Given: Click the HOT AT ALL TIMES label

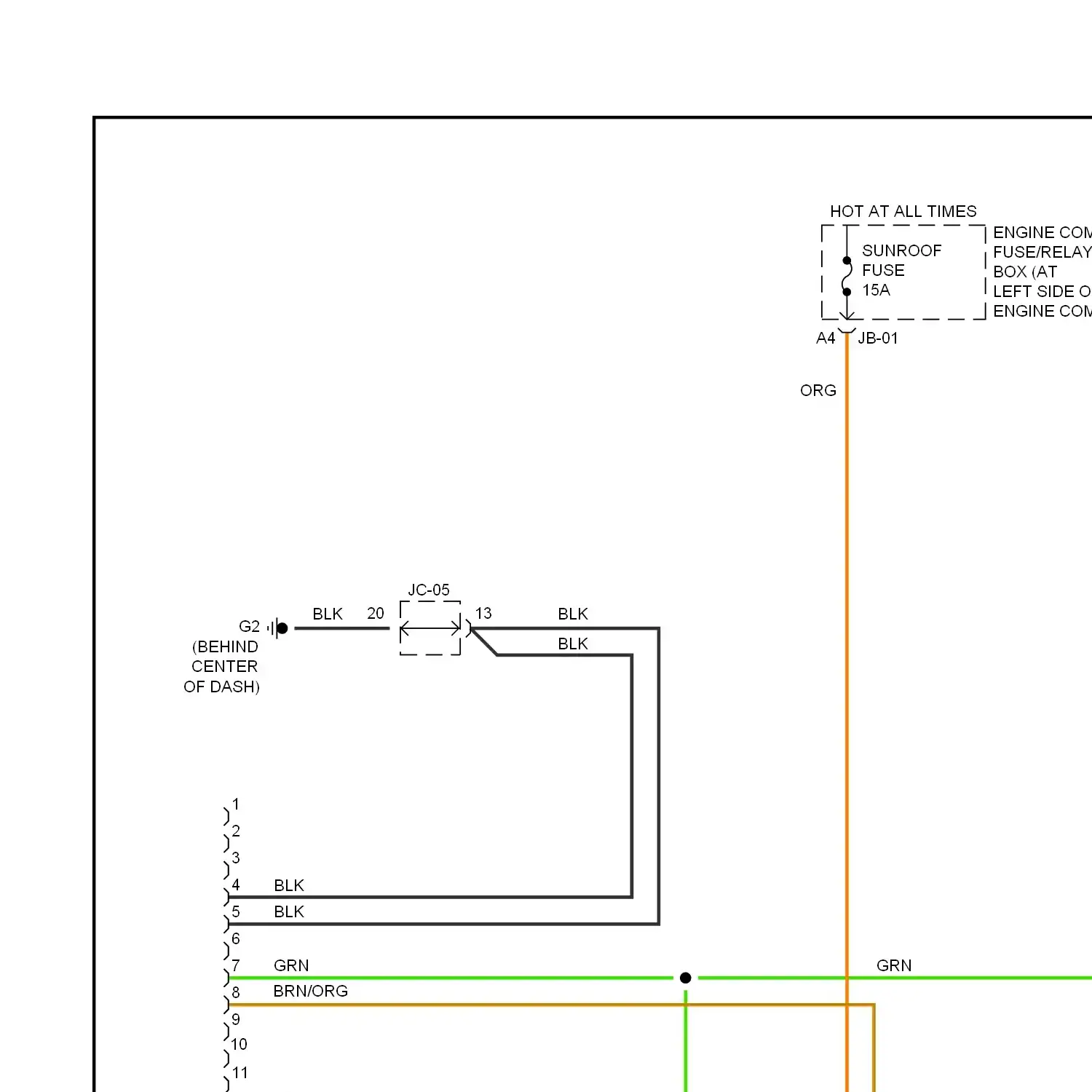Looking at the screenshot, I should coord(903,212).
